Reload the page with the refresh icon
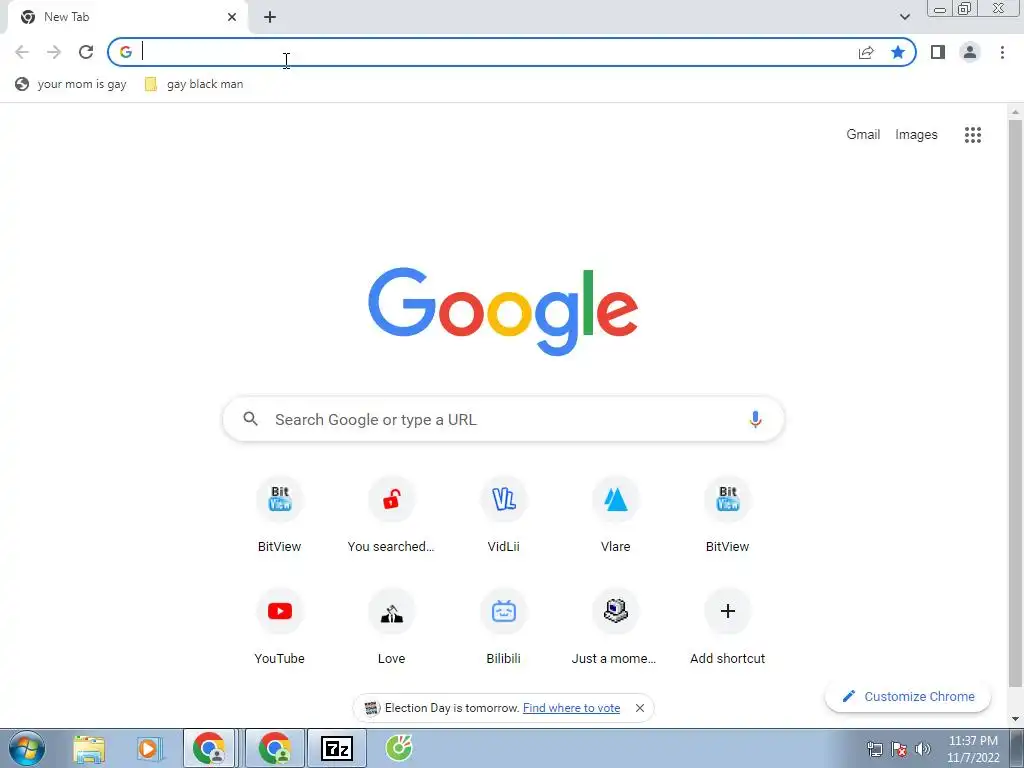The height and width of the screenshot is (768, 1024). [86, 52]
